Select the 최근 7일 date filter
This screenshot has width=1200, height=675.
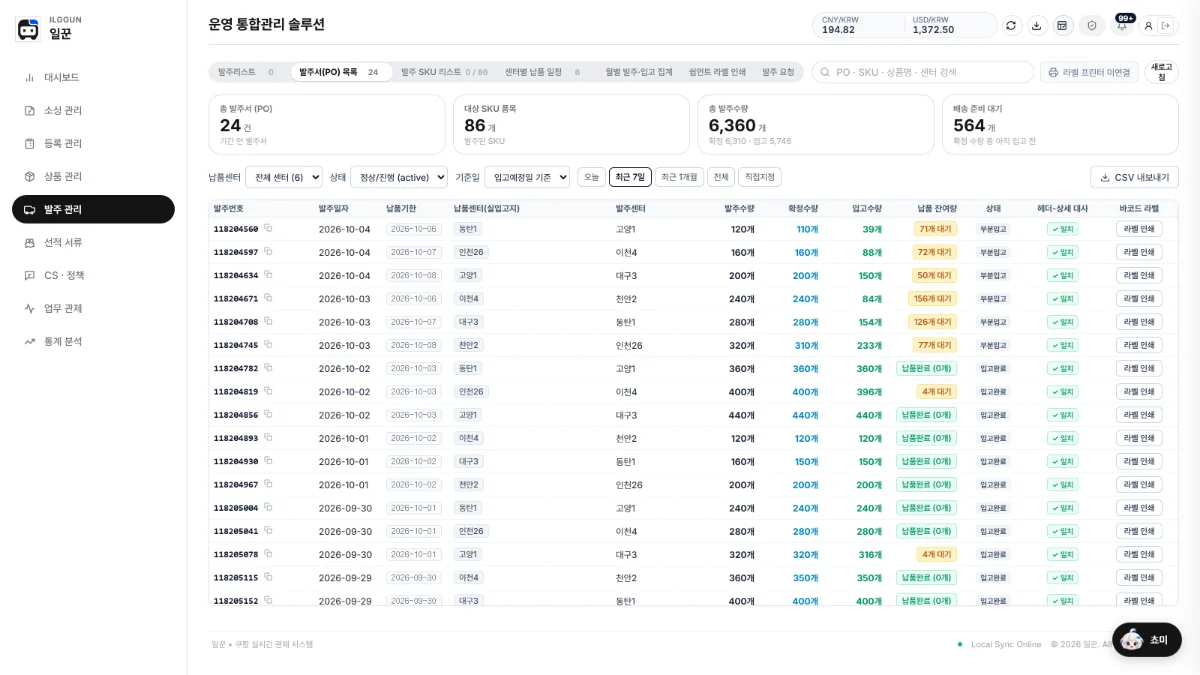point(630,177)
